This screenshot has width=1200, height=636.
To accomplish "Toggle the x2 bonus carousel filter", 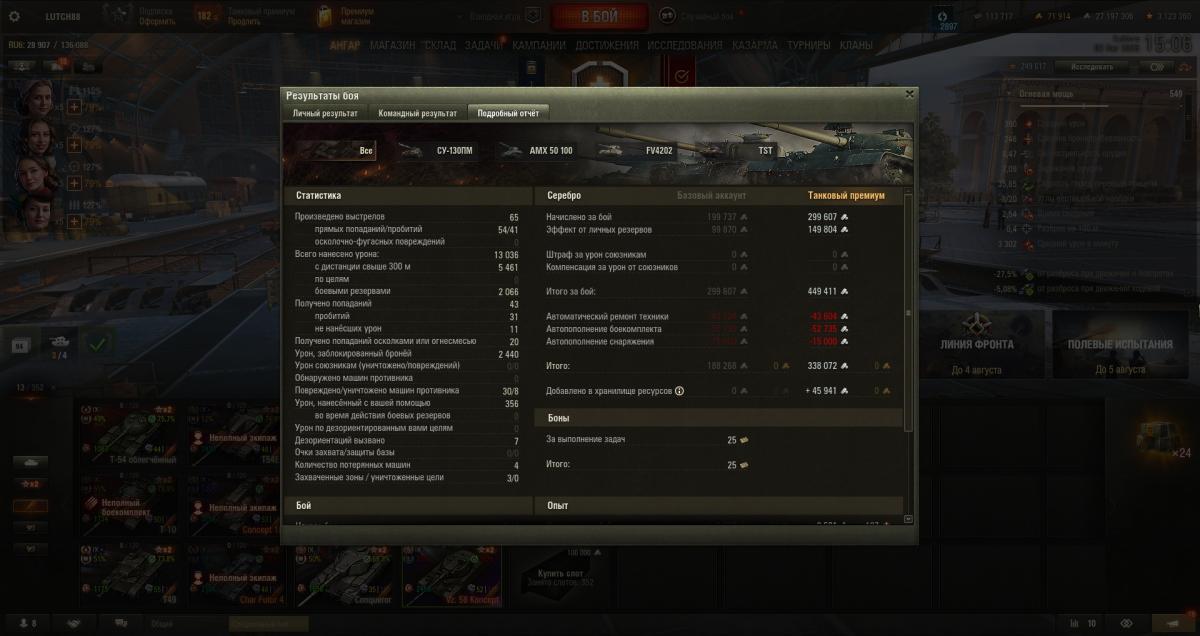I will point(30,485).
